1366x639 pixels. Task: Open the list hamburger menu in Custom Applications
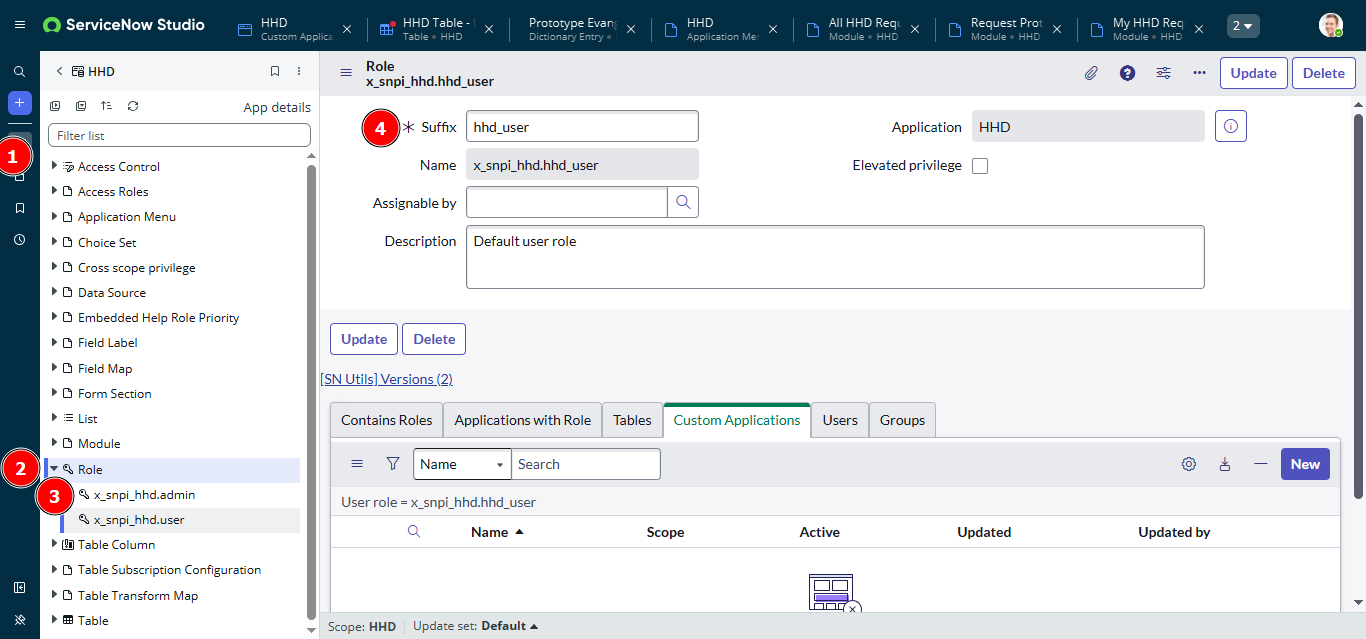pos(357,464)
